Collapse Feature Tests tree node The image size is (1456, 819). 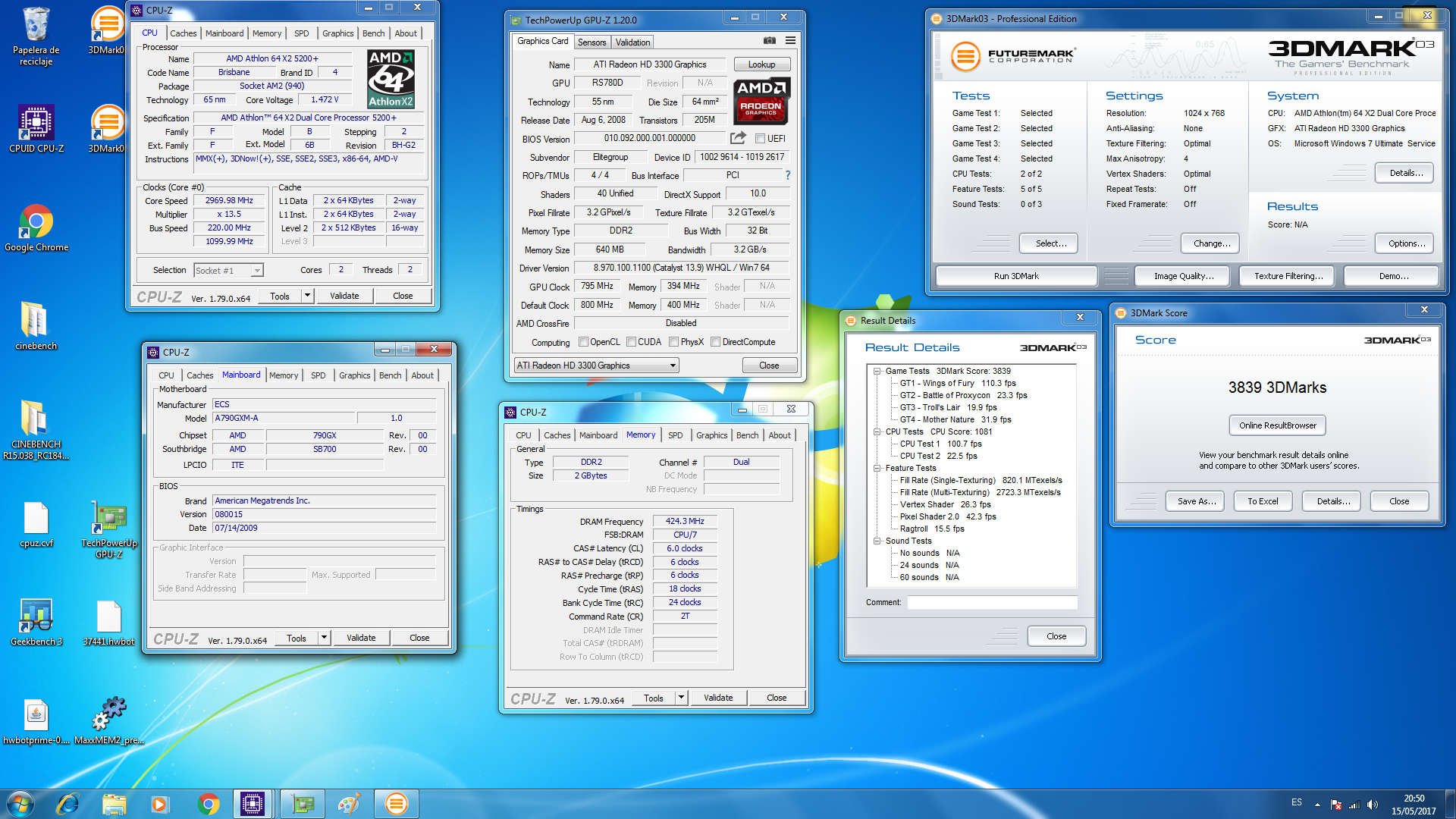(x=877, y=468)
